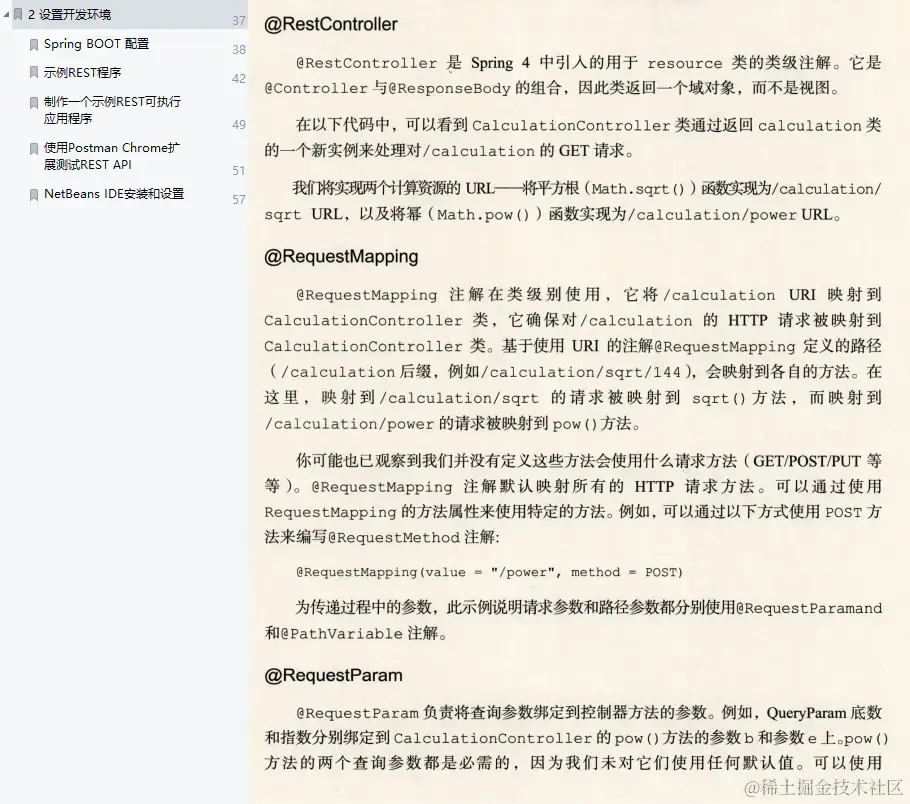
Task: Click the bookmark icon beside NetBeans IDE安装和设置
Action: coord(35,195)
